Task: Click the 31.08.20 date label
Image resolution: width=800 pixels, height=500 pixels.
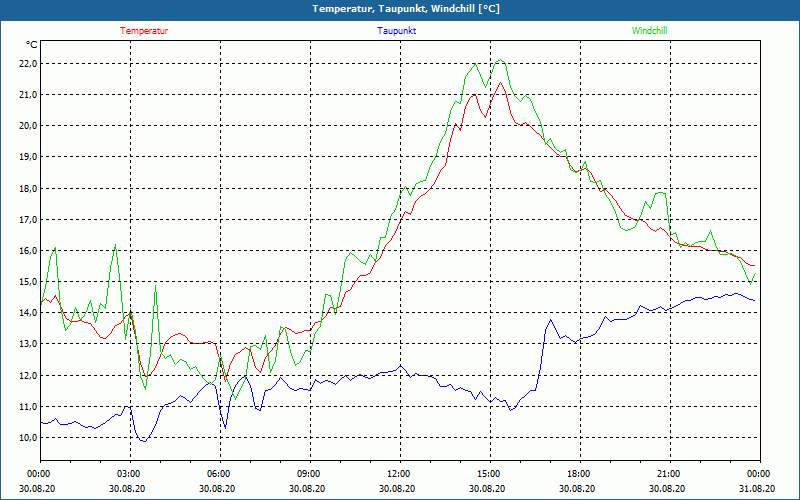Action: tap(758, 488)
